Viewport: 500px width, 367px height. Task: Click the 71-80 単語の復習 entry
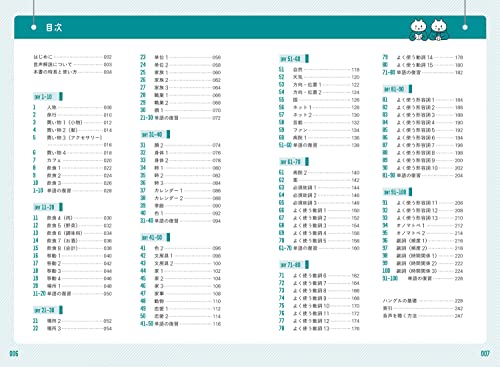point(423,72)
